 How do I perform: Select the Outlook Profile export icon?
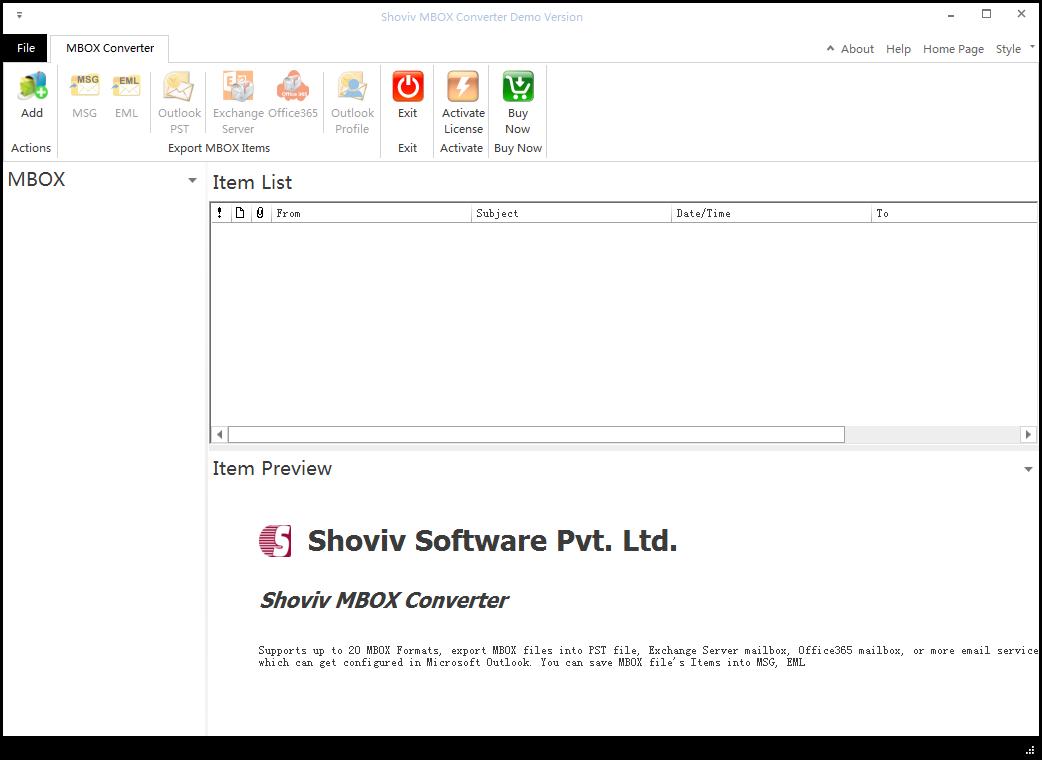352,87
